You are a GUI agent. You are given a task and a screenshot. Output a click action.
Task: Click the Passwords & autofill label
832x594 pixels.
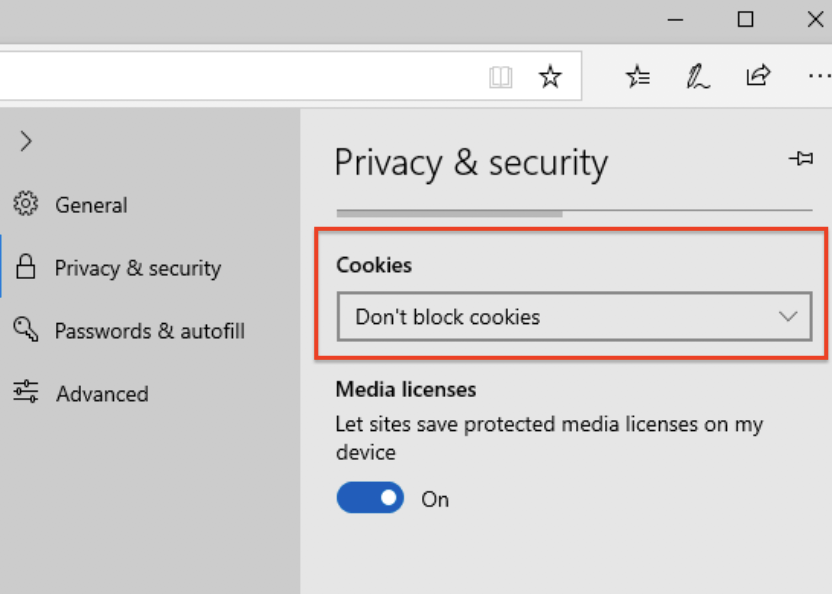point(149,331)
